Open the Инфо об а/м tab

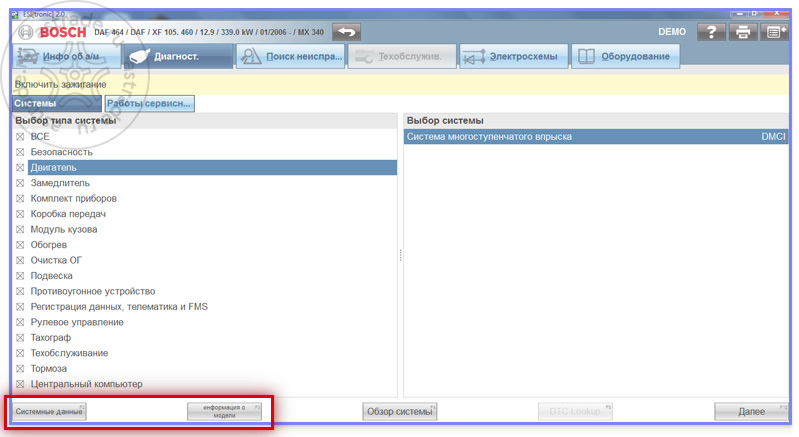coord(67,56)
